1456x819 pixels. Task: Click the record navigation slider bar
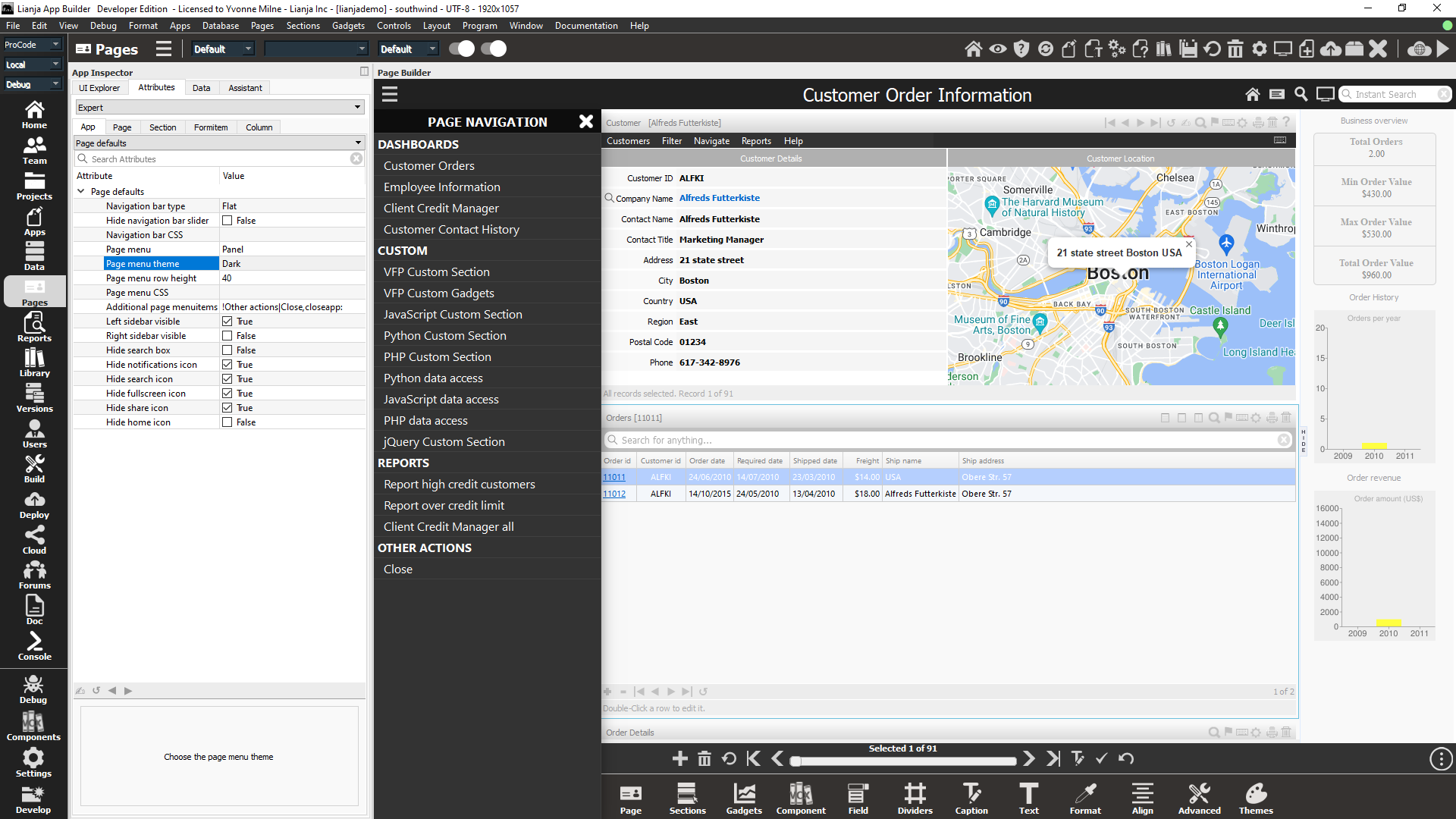click(902, 761)
